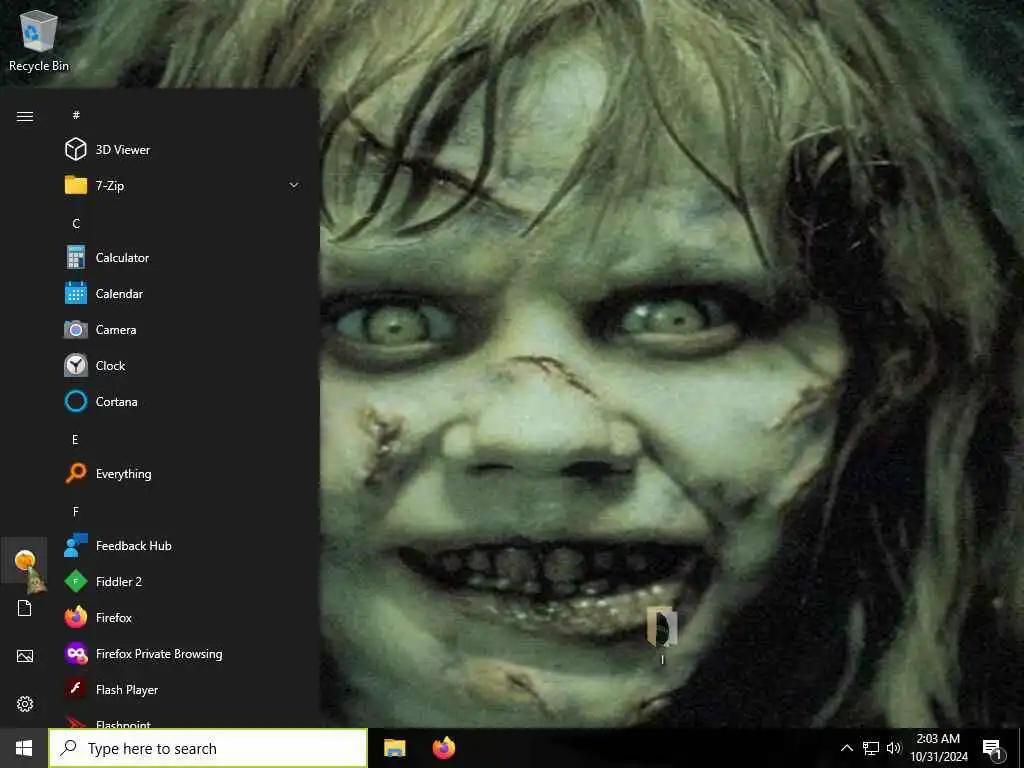
Task: Open File Explorer on the taskbar
Action: [394, 748]
